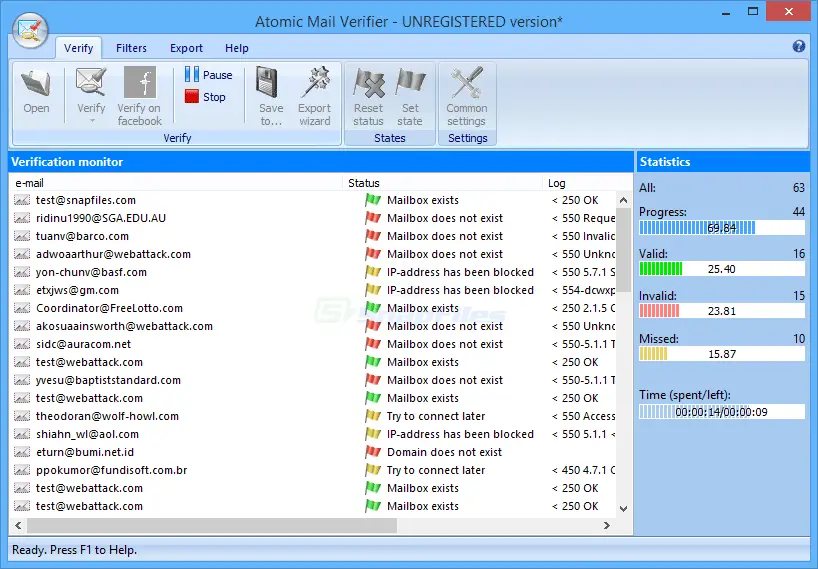818x569 pixels.
Task: Select the test@snapfiles.com row
Action: (313, 200)
